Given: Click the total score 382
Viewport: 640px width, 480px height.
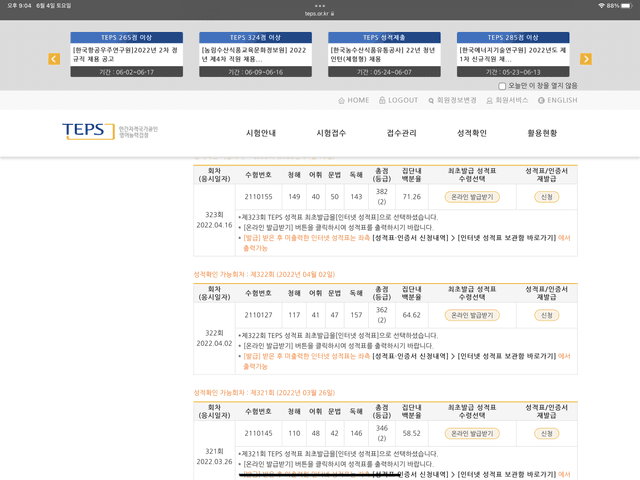Looking at the screenshot, I should pos(382,192).
